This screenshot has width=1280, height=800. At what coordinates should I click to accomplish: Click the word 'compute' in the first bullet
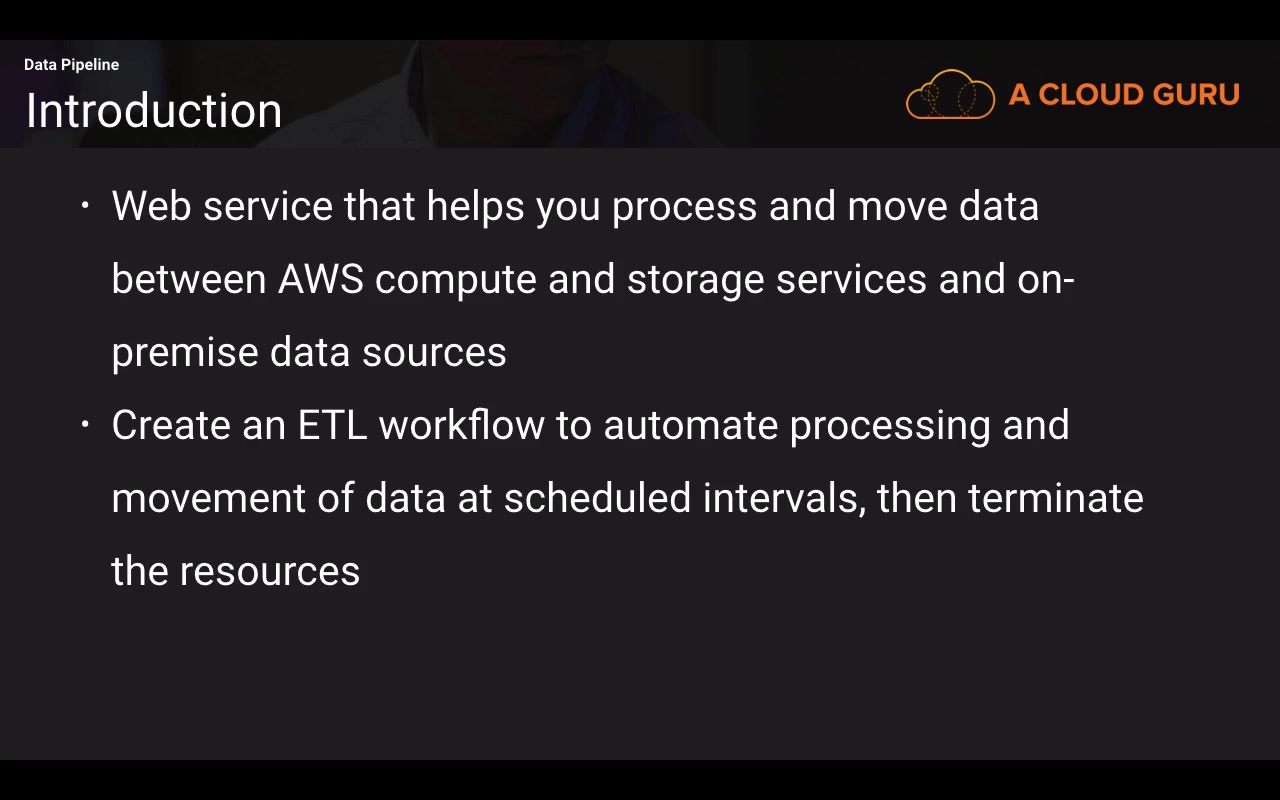coord(455,281)
